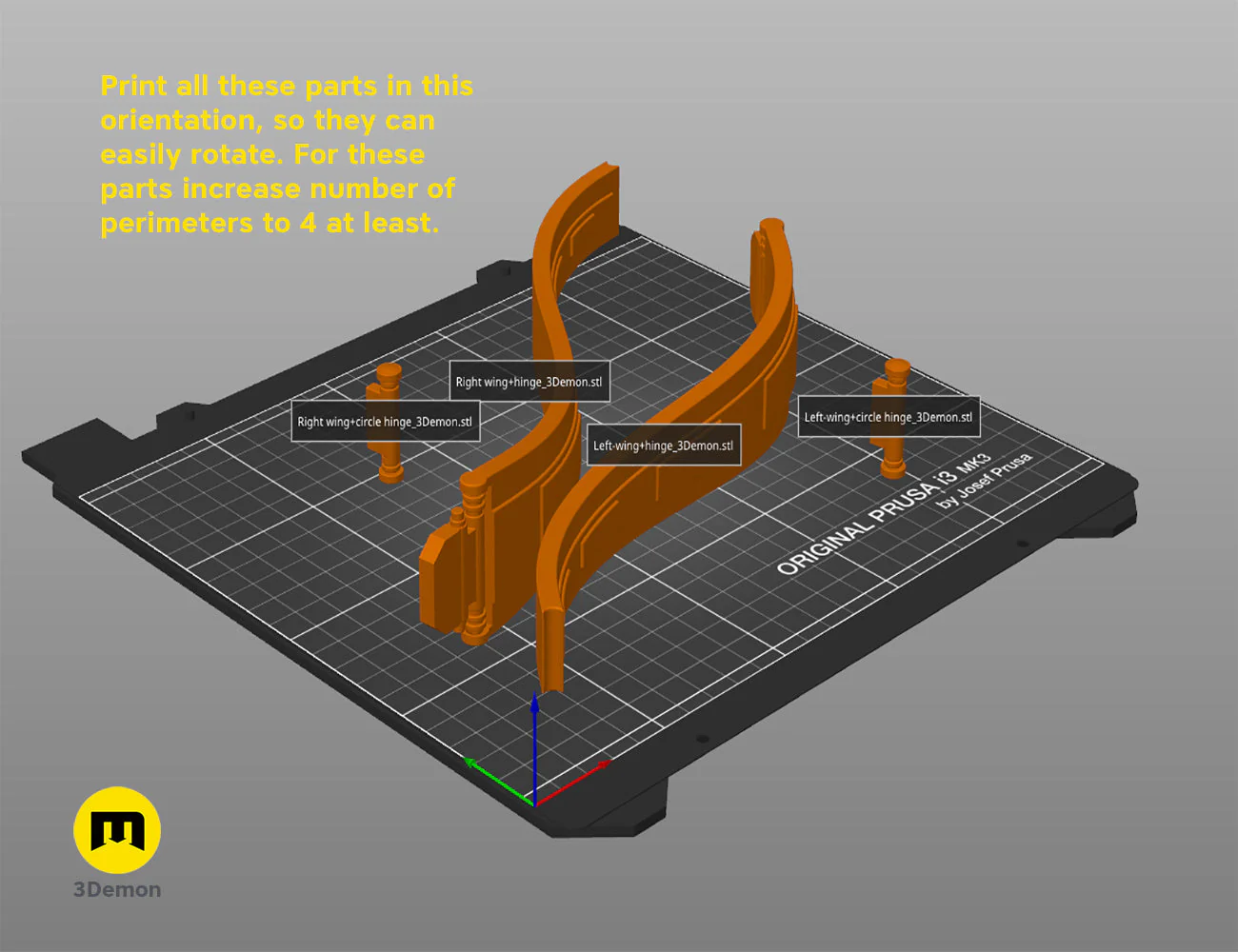Click the yellow print orientation instruction text
This screenshot has height=952, width=1238.
[287, 154]
